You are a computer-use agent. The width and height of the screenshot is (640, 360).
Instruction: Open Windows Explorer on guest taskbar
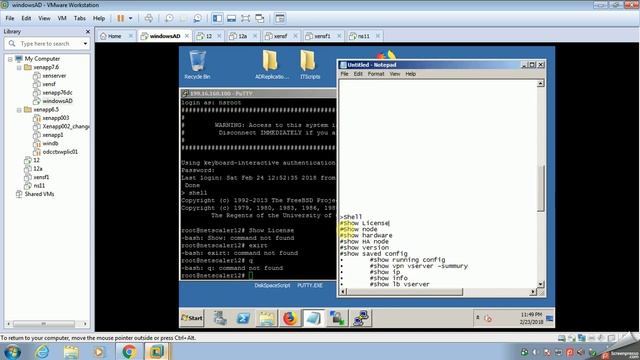[267, 318]
